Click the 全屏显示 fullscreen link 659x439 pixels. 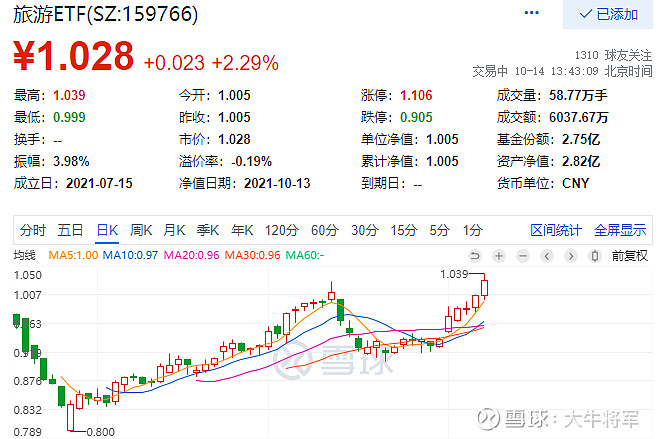(x=620, y=230)
